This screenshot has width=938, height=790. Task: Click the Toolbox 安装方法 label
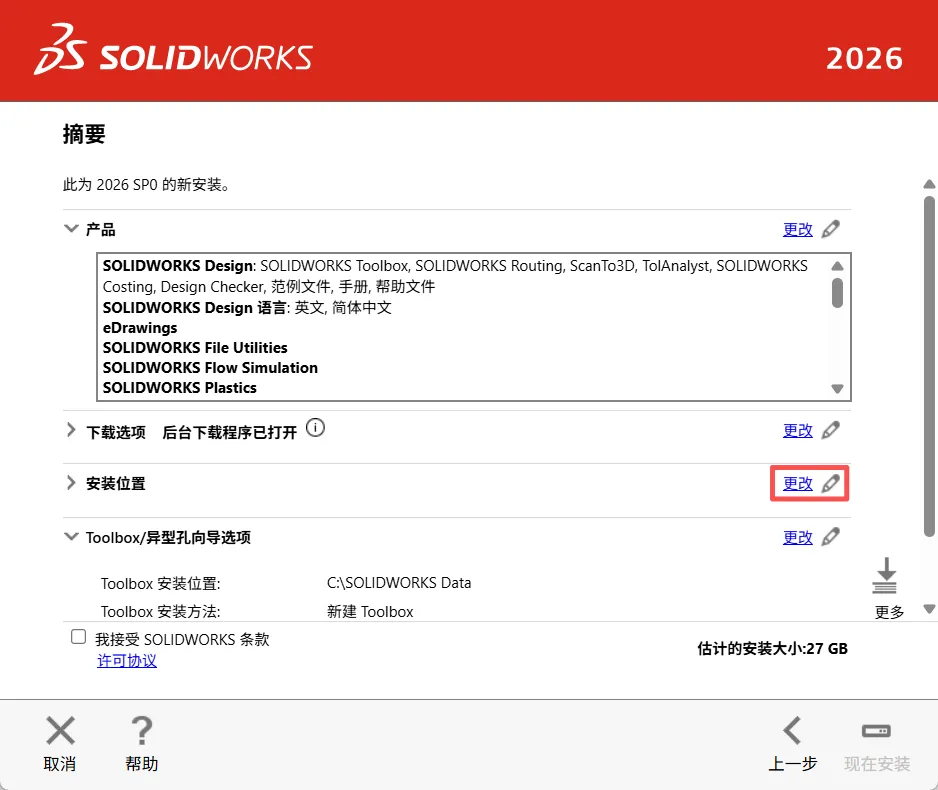pos(160,612)
